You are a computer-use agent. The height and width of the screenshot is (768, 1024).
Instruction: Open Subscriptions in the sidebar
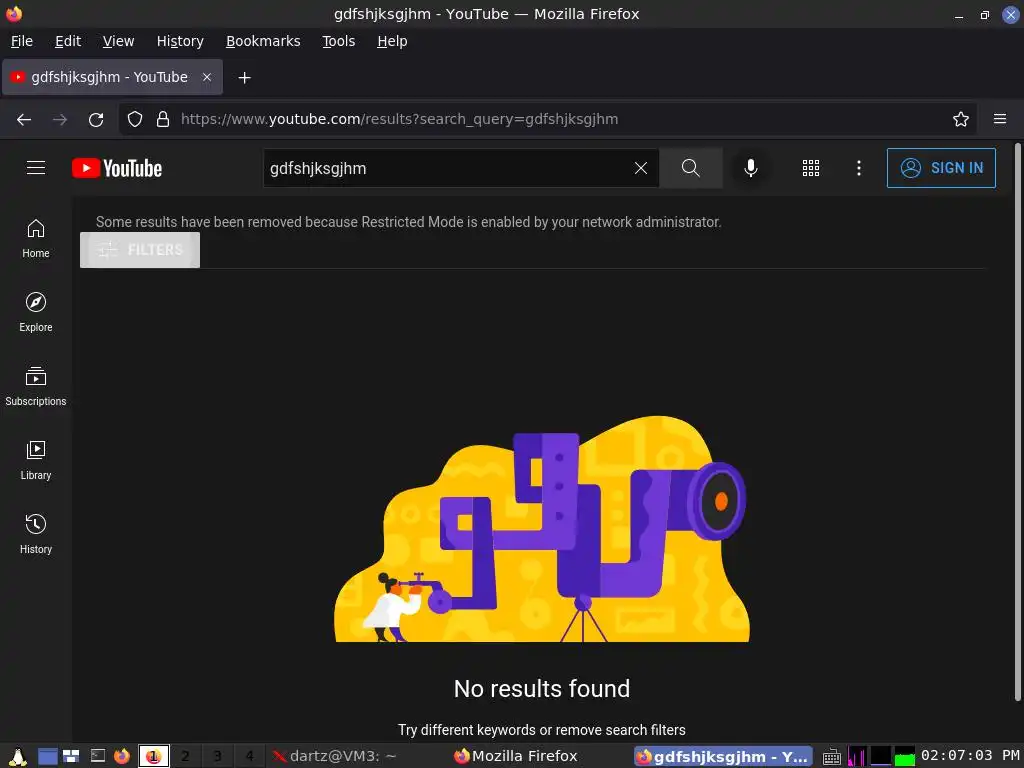(x=36, y=387)
